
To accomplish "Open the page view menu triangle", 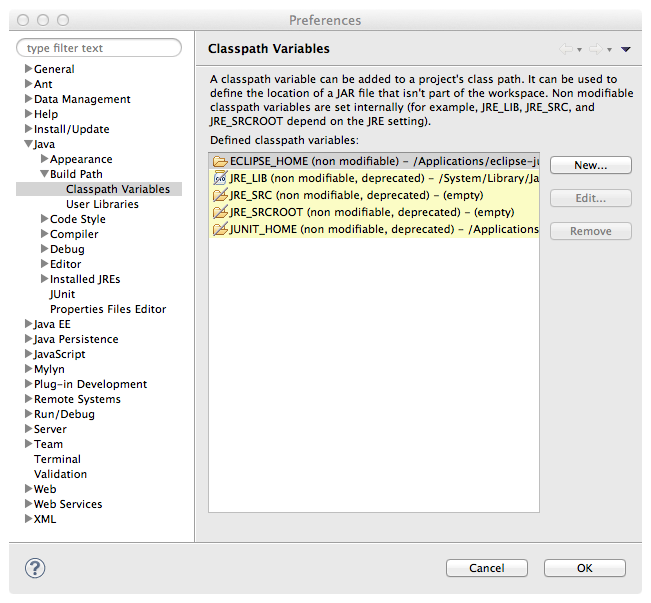I will coord(626,49).
